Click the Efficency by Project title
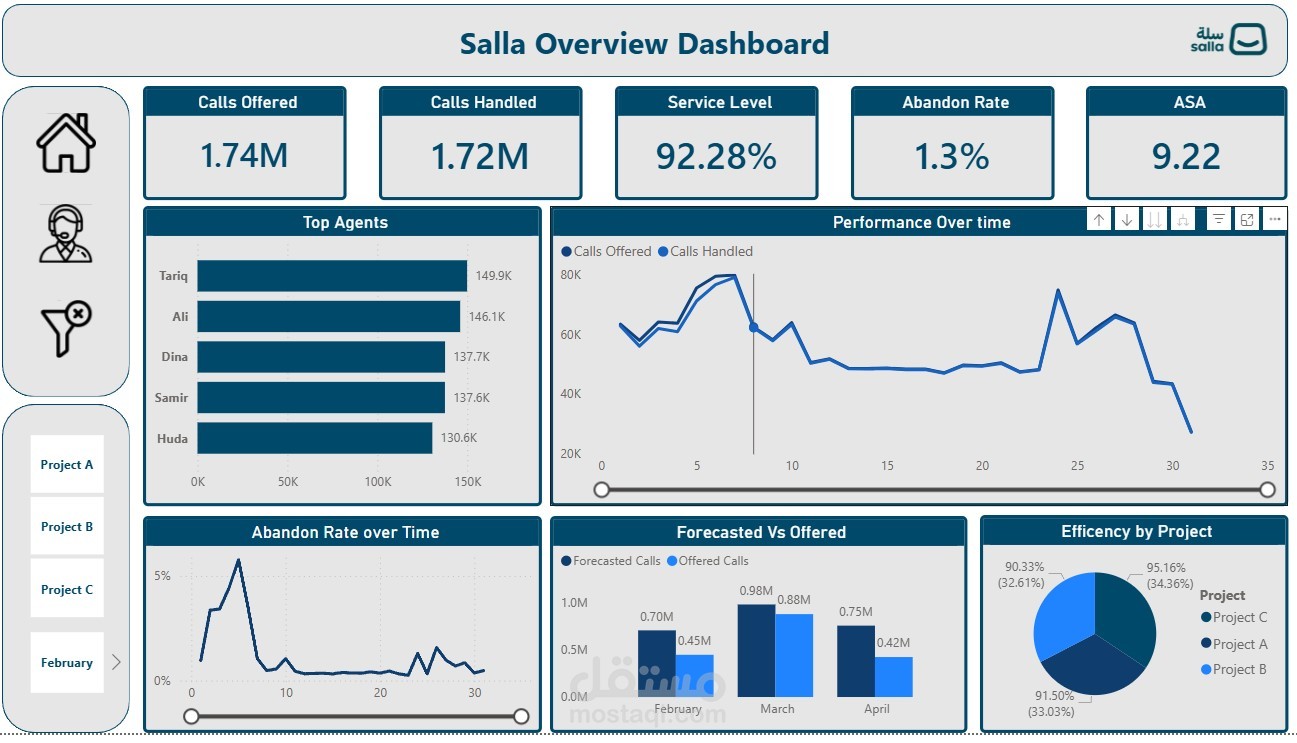1297x743 pixels. pos(1136,531)
